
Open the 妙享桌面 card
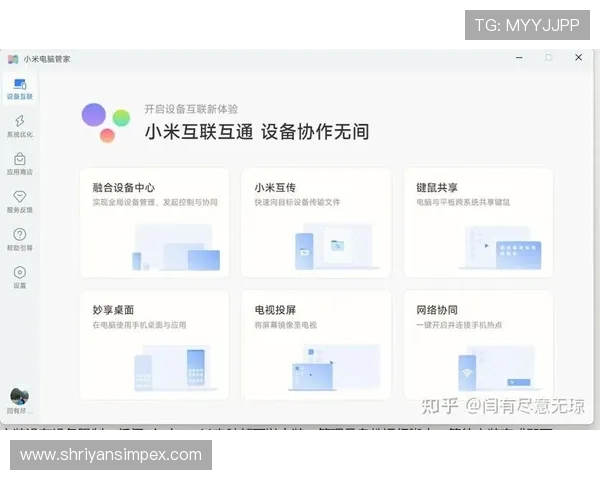click(x=154, y=345)
